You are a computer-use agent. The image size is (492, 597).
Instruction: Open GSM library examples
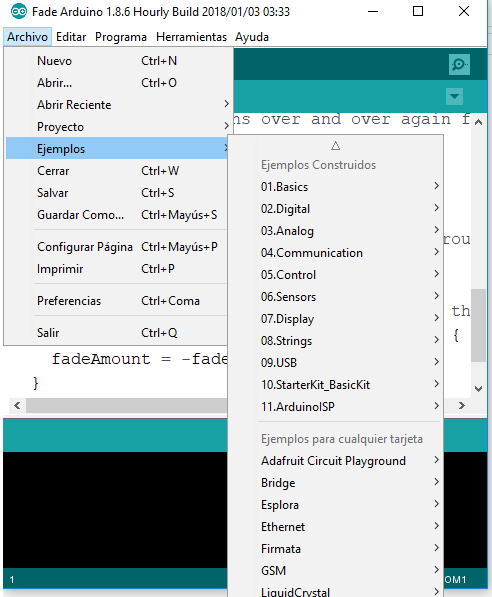coord(336,571)
